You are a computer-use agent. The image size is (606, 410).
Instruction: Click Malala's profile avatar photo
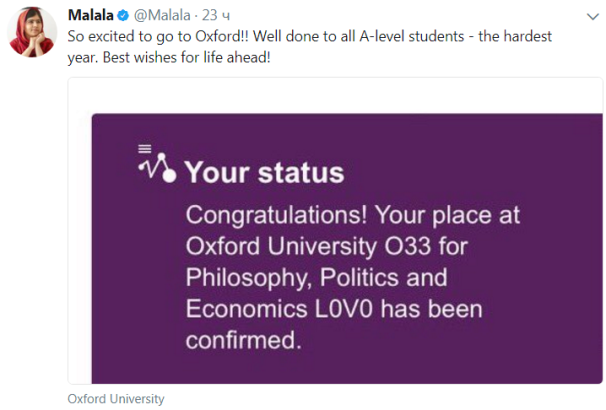pos(31,32)
